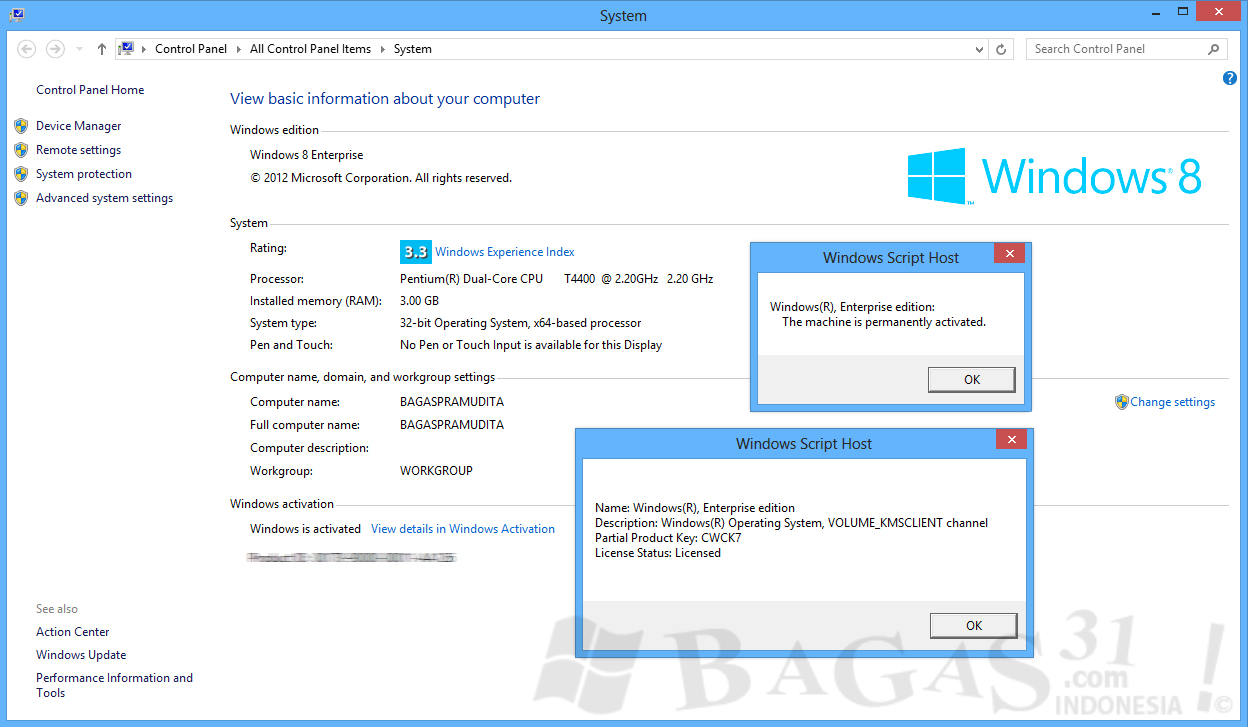Go up one level with the Up arrow
The image size is (1248, 727).
[x=102, y=49]
